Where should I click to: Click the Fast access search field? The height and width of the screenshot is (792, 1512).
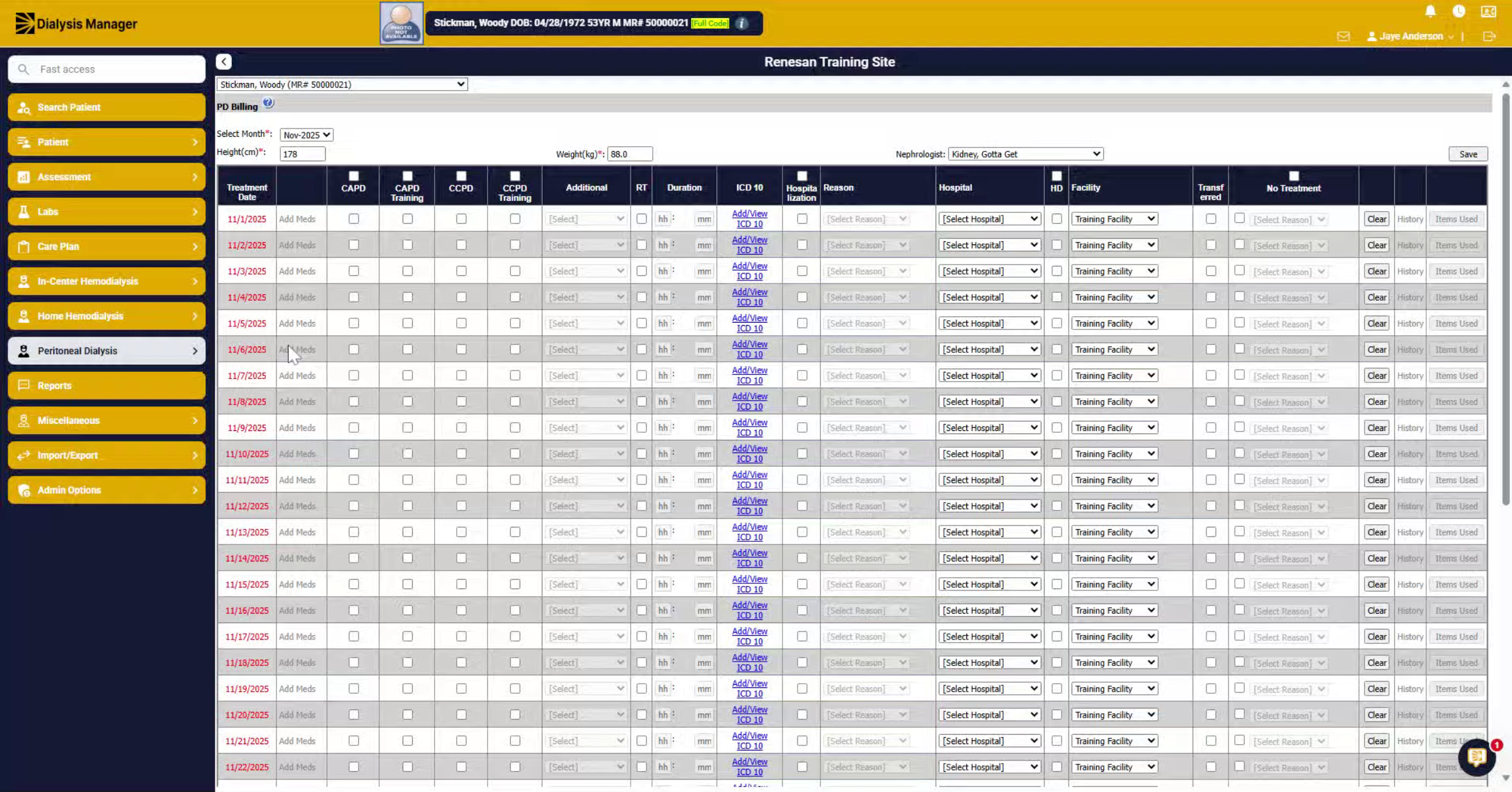coord(106,69)
